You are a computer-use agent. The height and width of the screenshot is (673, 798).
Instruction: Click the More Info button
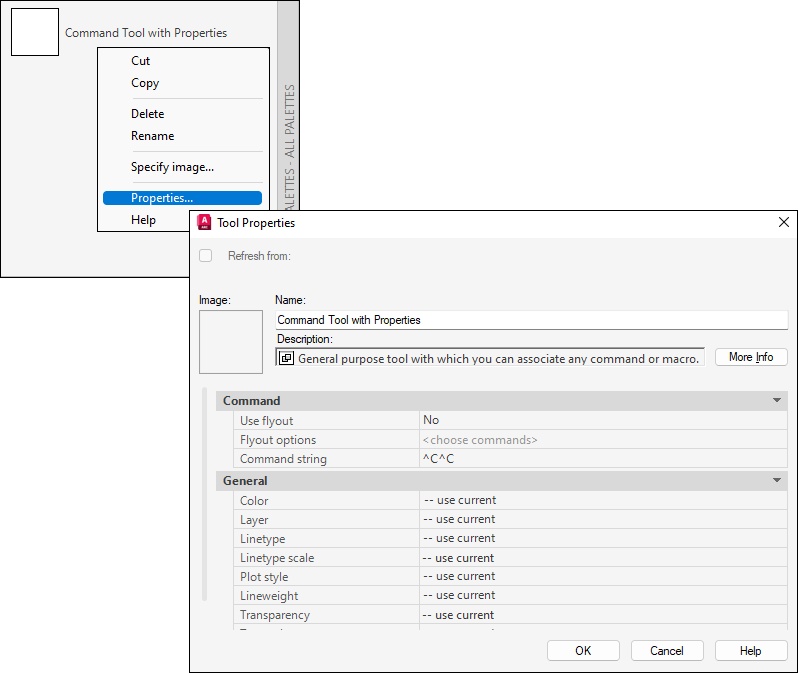(x=751, y=357)
